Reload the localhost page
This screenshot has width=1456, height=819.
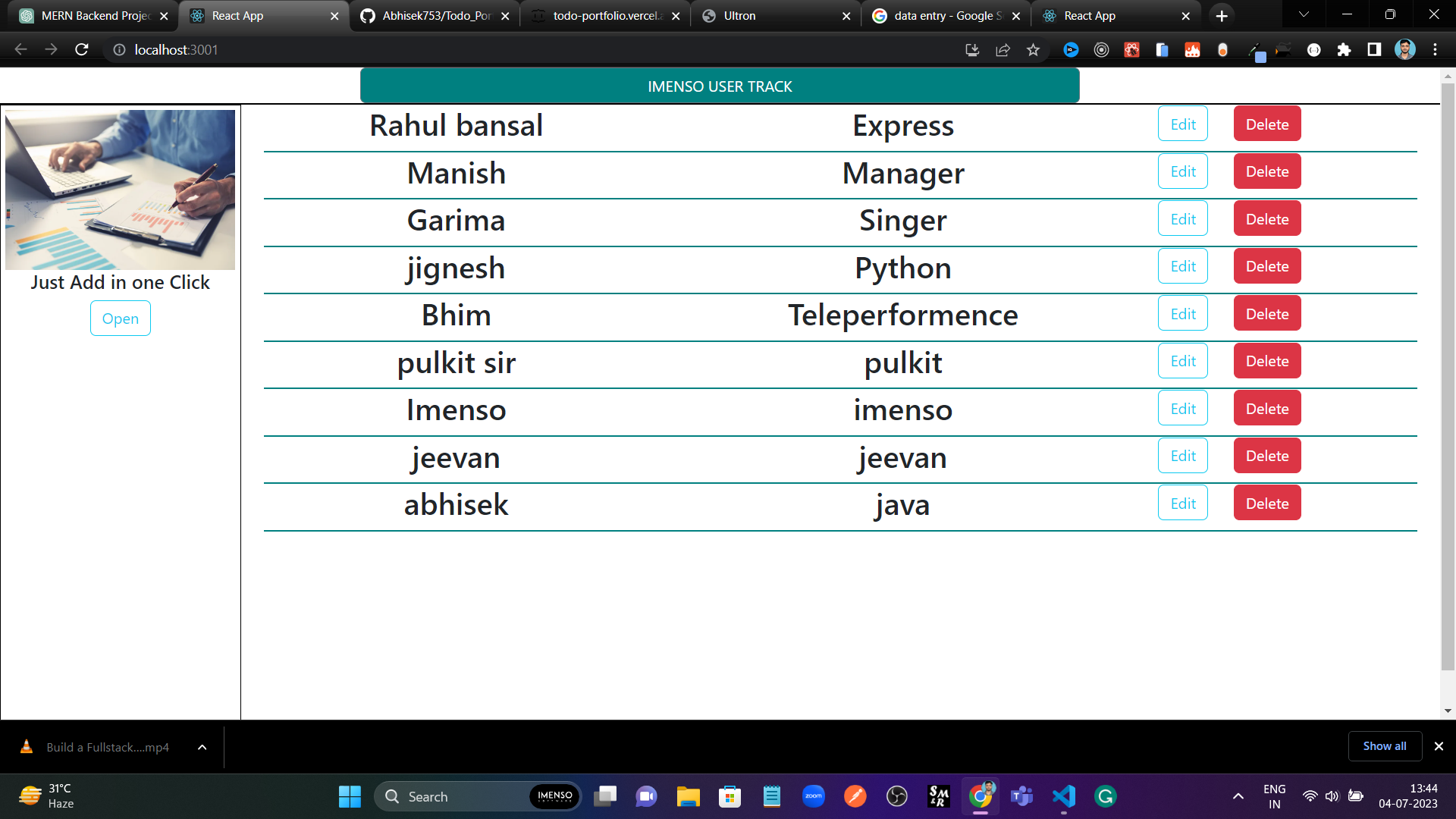82,49
